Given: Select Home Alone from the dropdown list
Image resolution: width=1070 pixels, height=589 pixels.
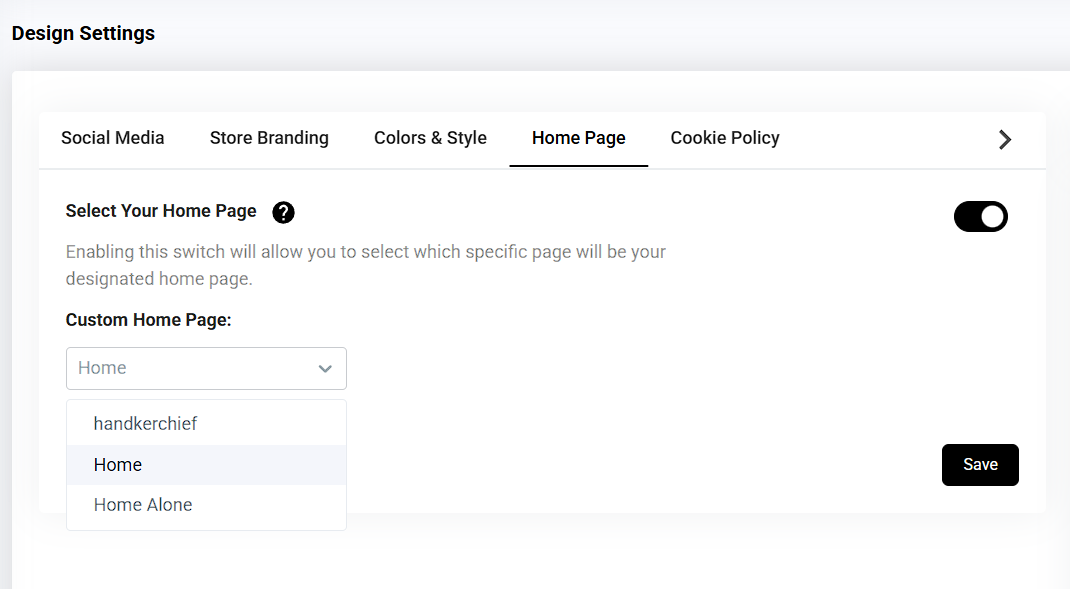Looking at the screenshot, I should pyautogui.click(x=143, y=505).
